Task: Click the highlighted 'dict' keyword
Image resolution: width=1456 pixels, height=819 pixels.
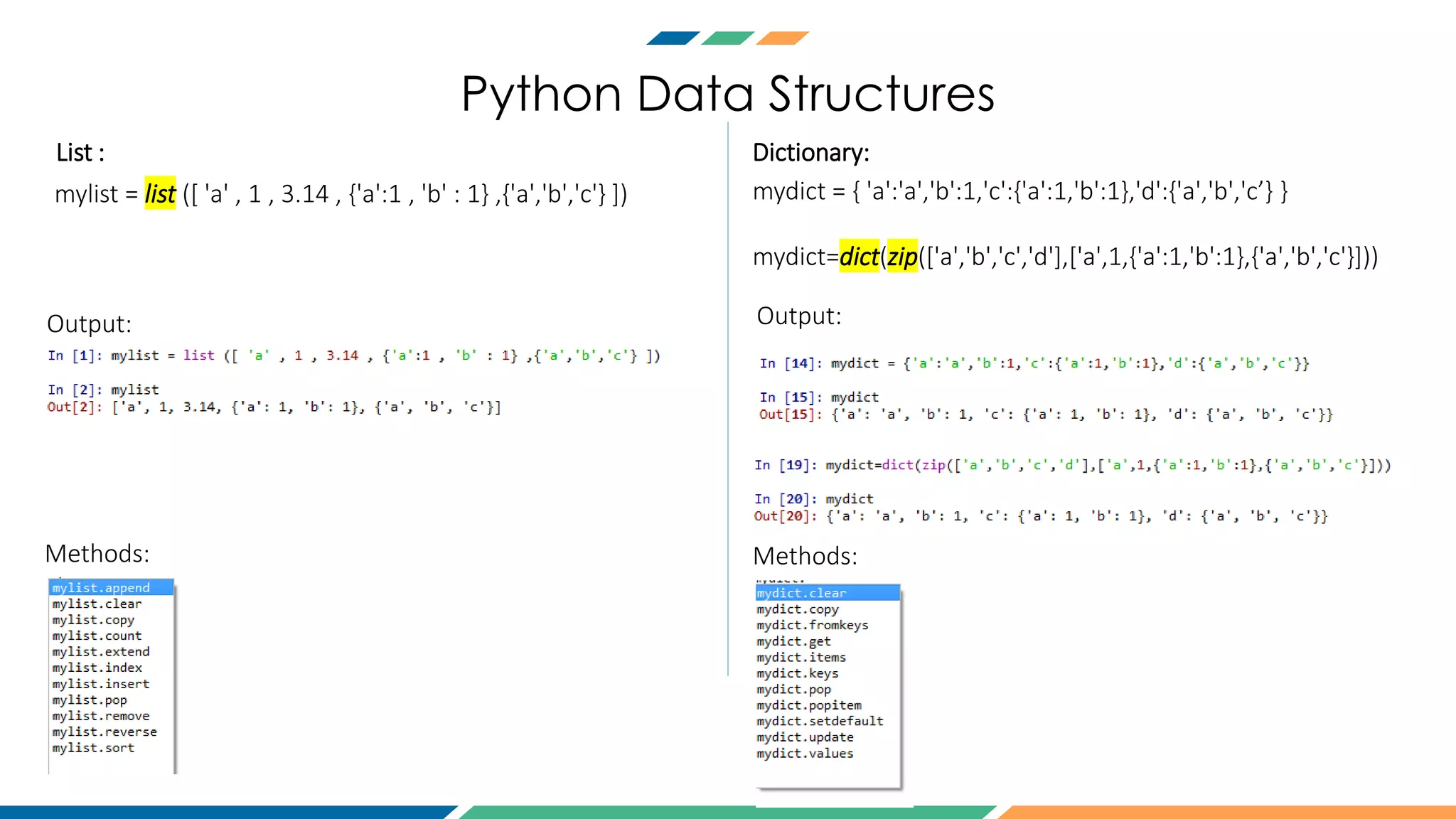Action: (x=860, y=257)
